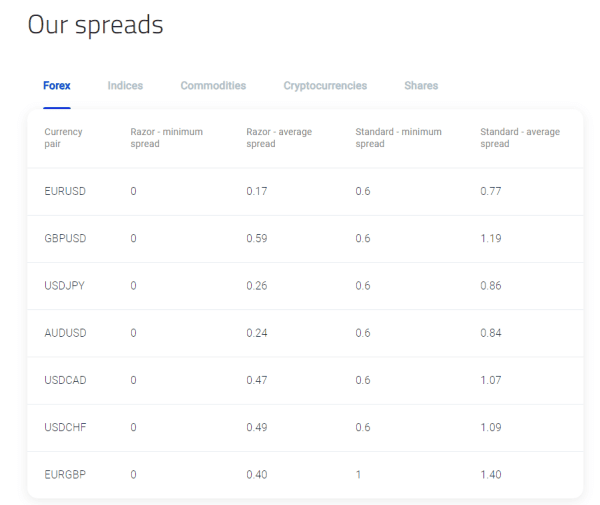
Task: Switch to the Cryptocurrencies tab
Action: pos(325,86)
